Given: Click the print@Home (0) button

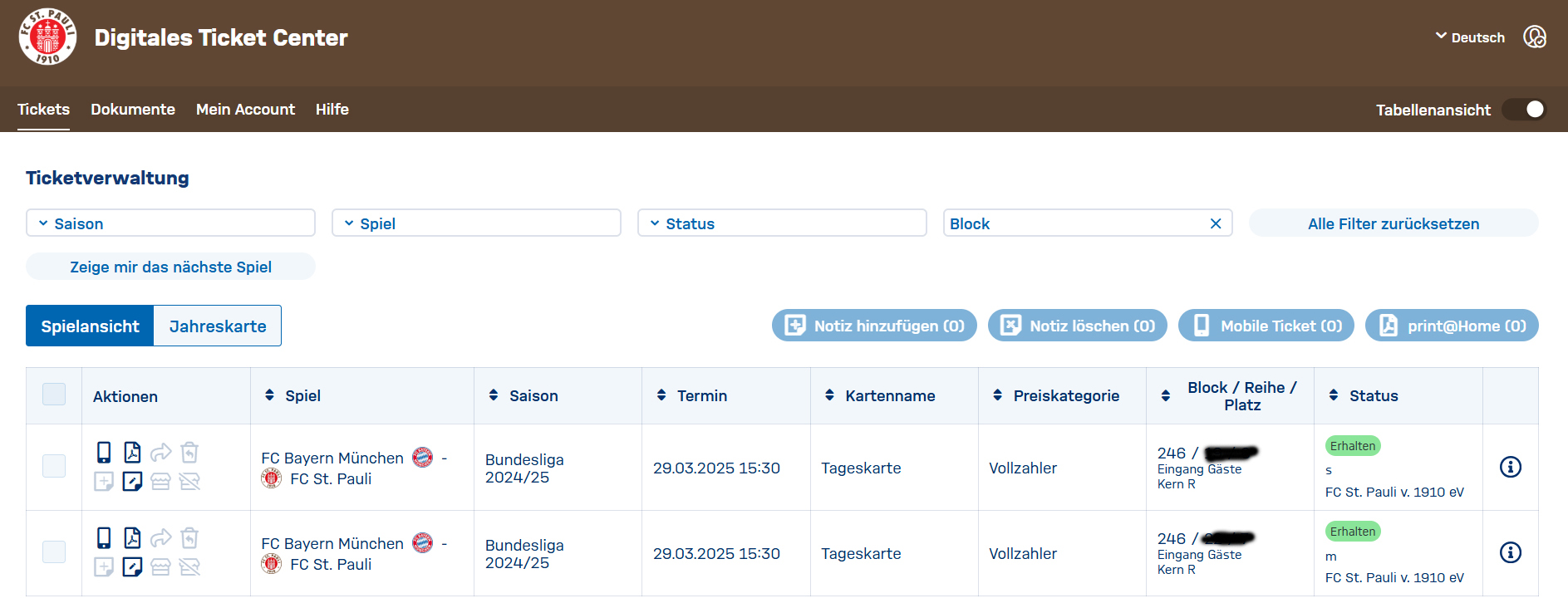Looking at the screenshot, I should click(x=1452, y=326).
